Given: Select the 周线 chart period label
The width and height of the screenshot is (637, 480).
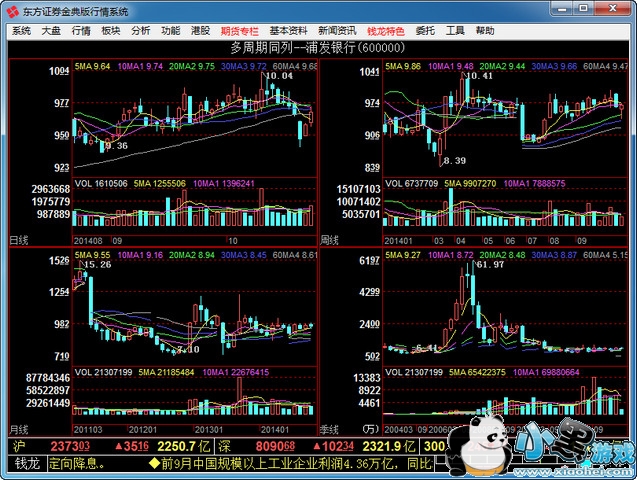Looking at the screenshot, I should [x=329, y=240].
